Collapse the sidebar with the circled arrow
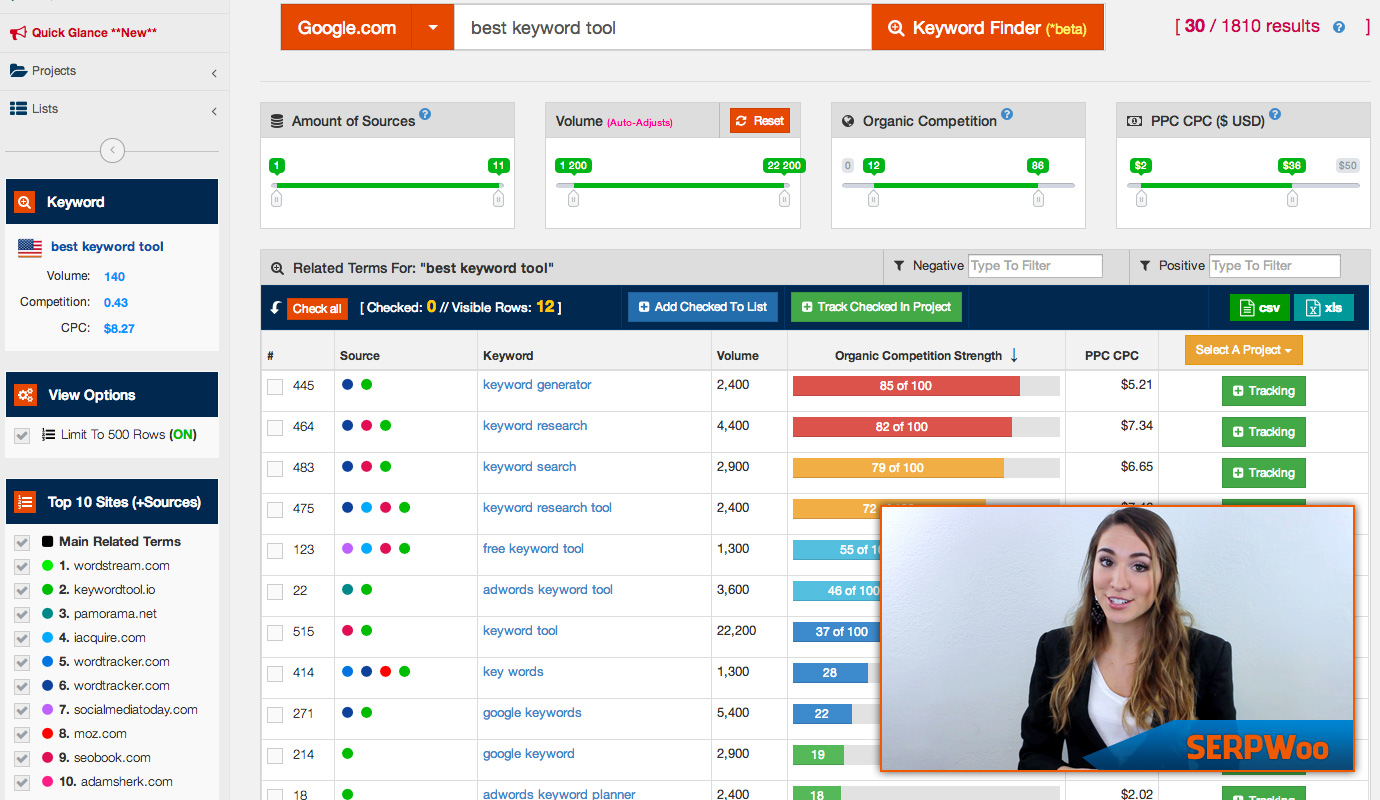The height and width of the screenshot is (800, 1380). click(113, 151)
